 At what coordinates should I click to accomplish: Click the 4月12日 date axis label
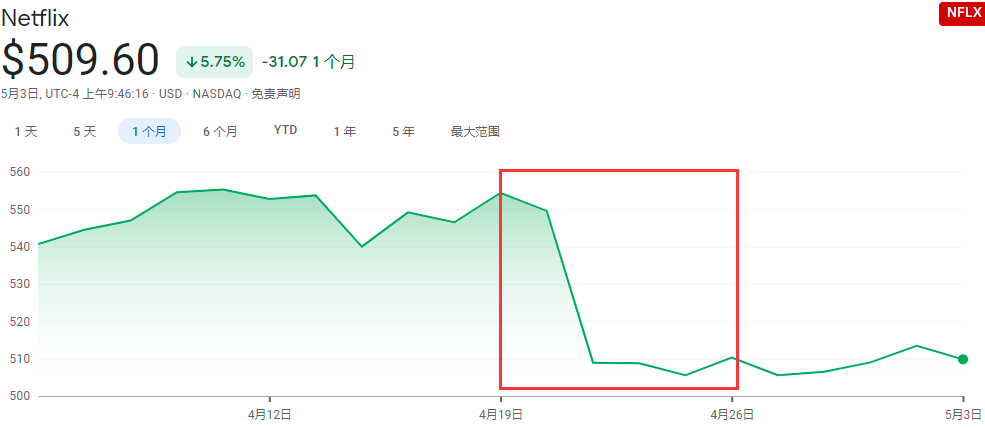pos(270,413)
